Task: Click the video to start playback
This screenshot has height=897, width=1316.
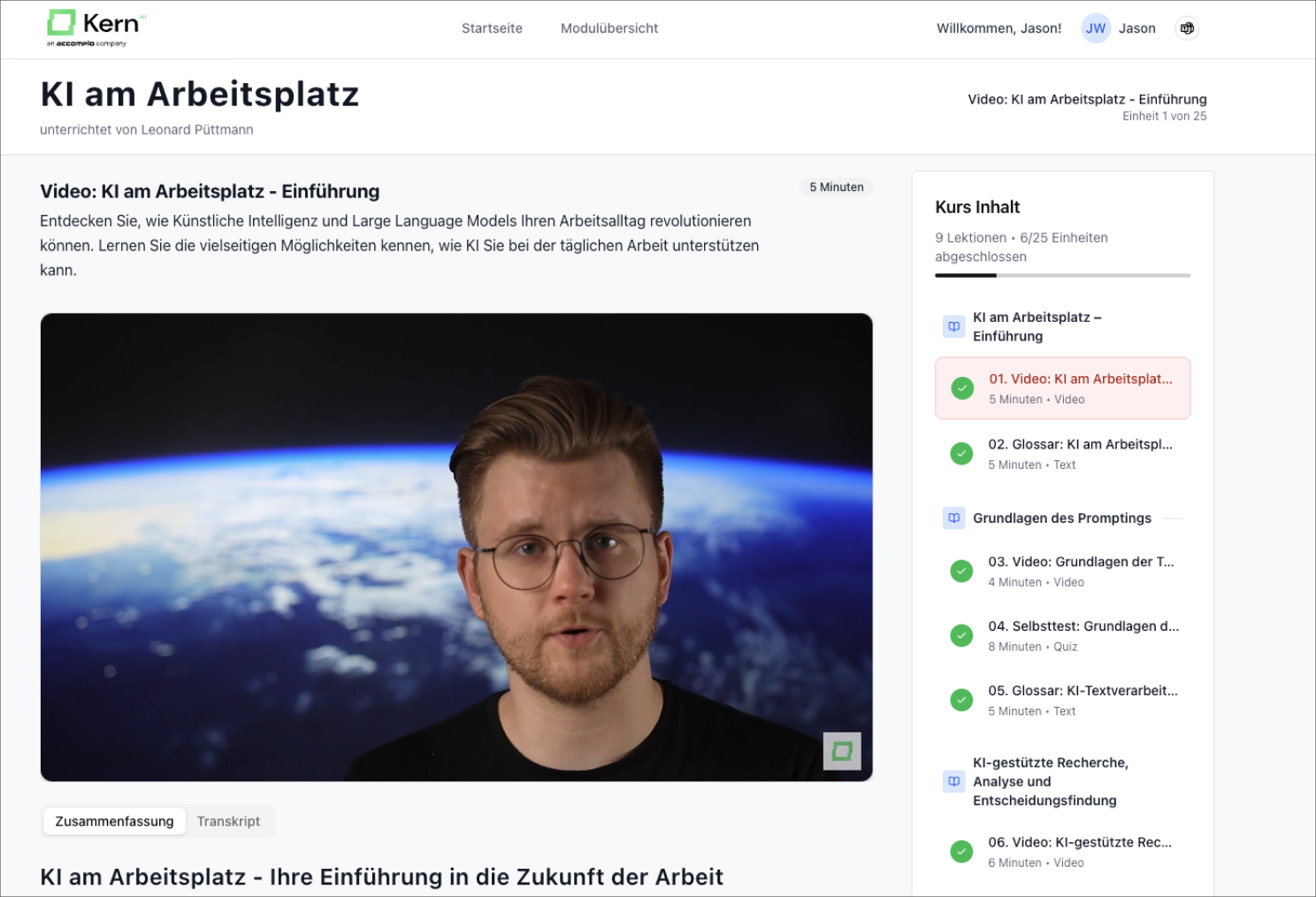Action: (x=456, y=546)
